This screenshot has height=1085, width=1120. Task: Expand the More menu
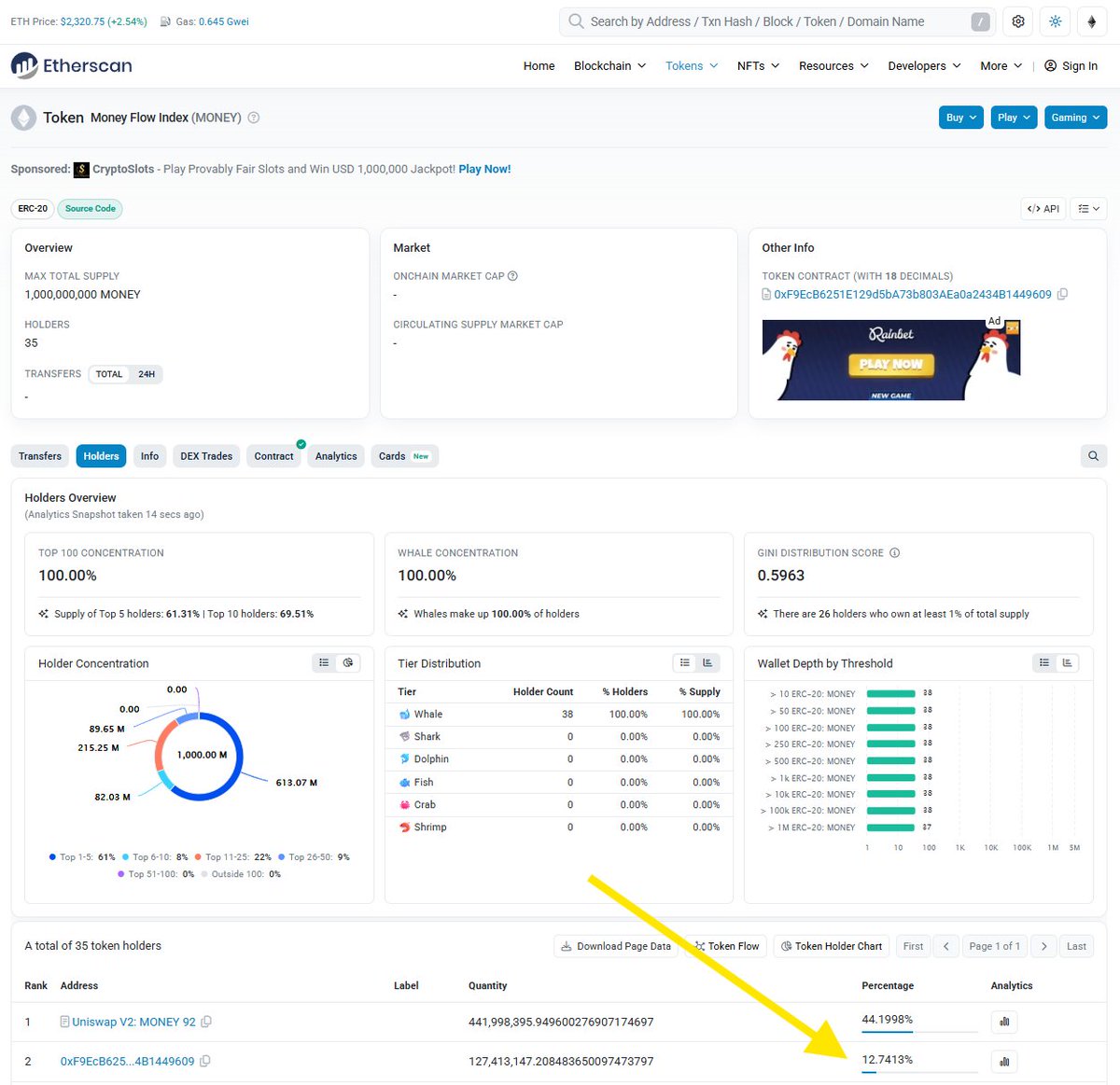[1001, 66]
